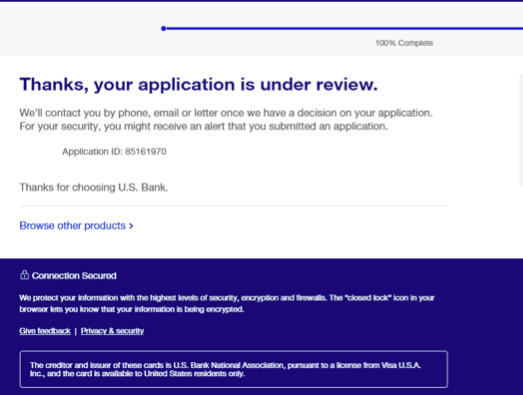This screenshot has height=395, width=523.
Task: Click the start dot of the progress bar
Action: (163, 29)
